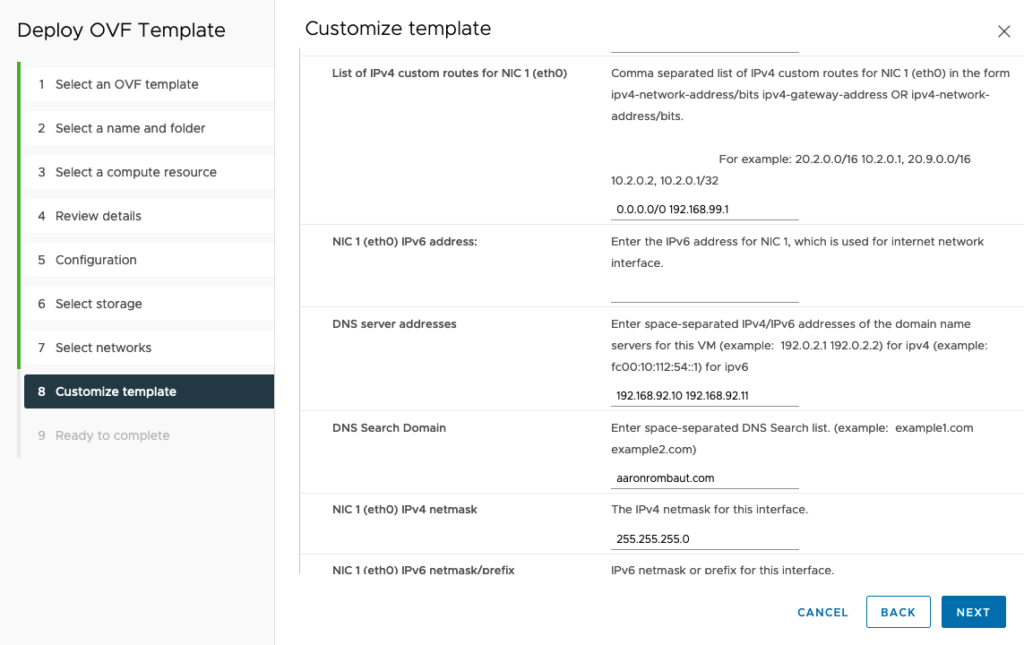1024x645 pixels.
Task: Navigate to step 6 Select storage
Action: [x=98, y=304]
